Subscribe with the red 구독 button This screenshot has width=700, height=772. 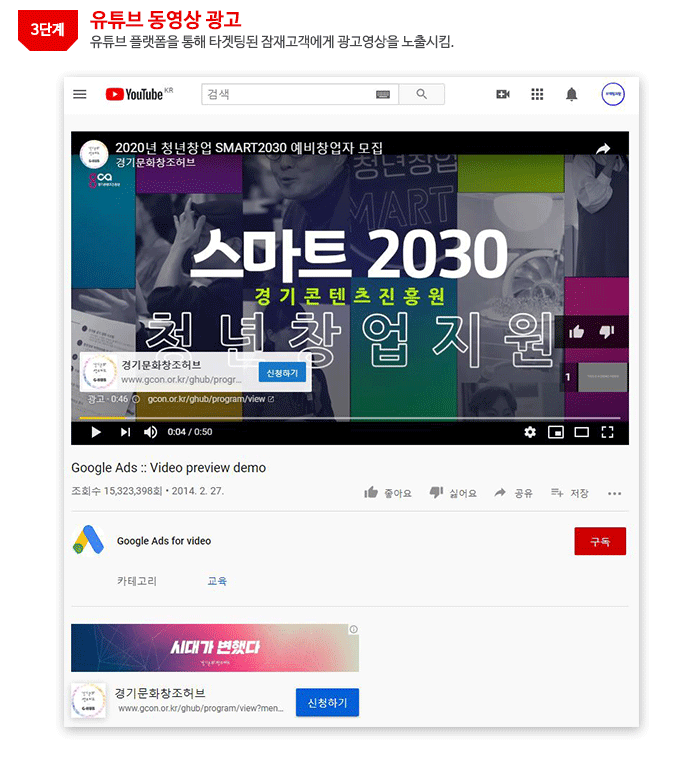click(600, 541)
